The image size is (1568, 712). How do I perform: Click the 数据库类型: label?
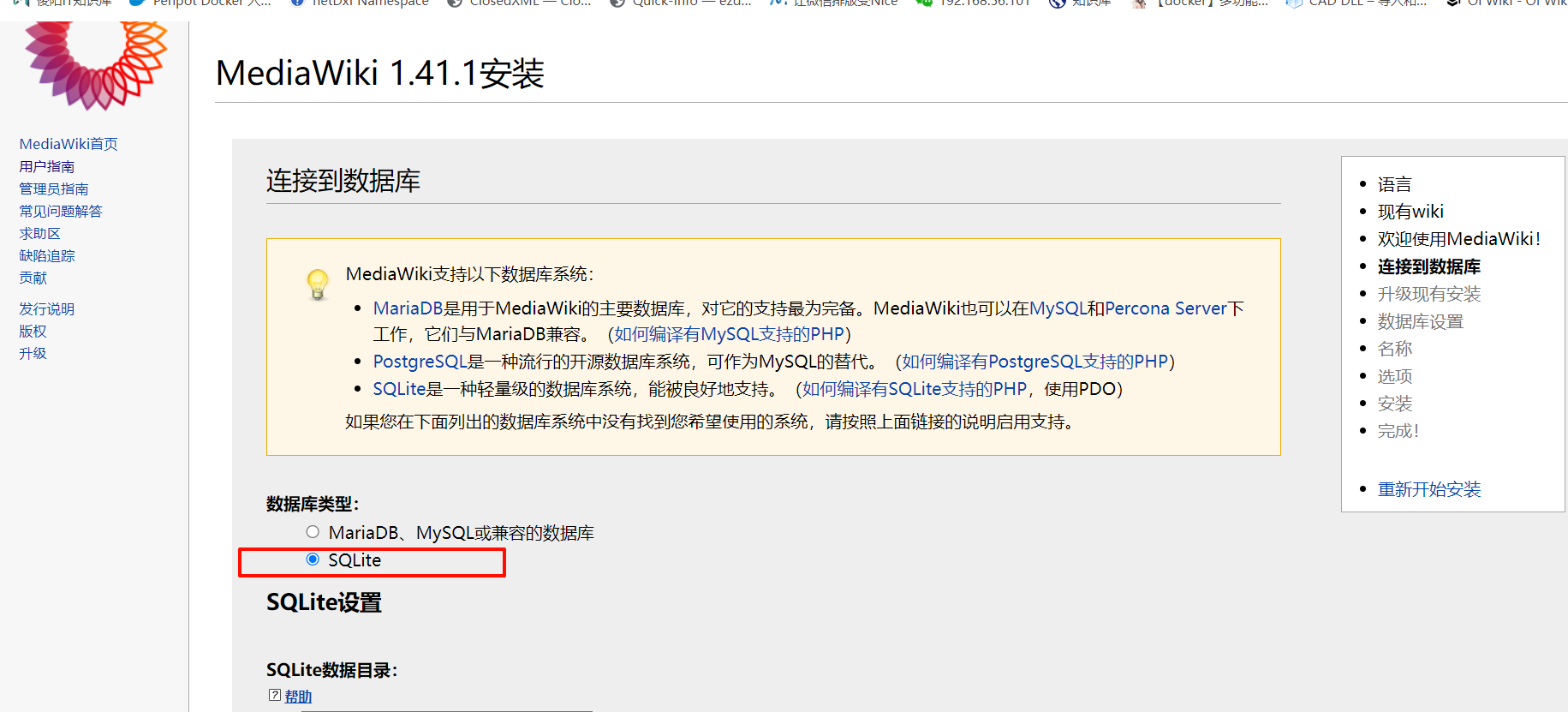(x=313, y=504)
